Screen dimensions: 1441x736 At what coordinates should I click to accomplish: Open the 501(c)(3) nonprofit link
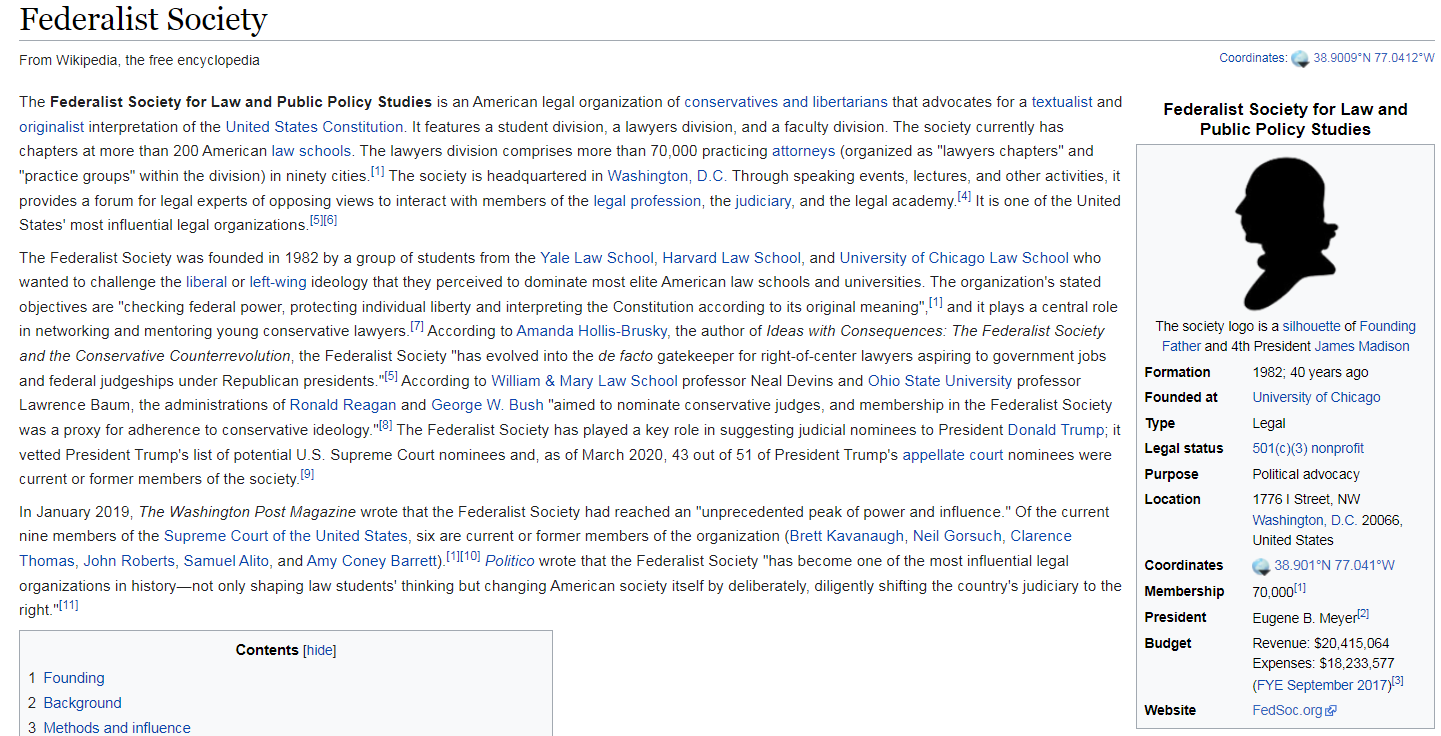[x=1308, y=448]
